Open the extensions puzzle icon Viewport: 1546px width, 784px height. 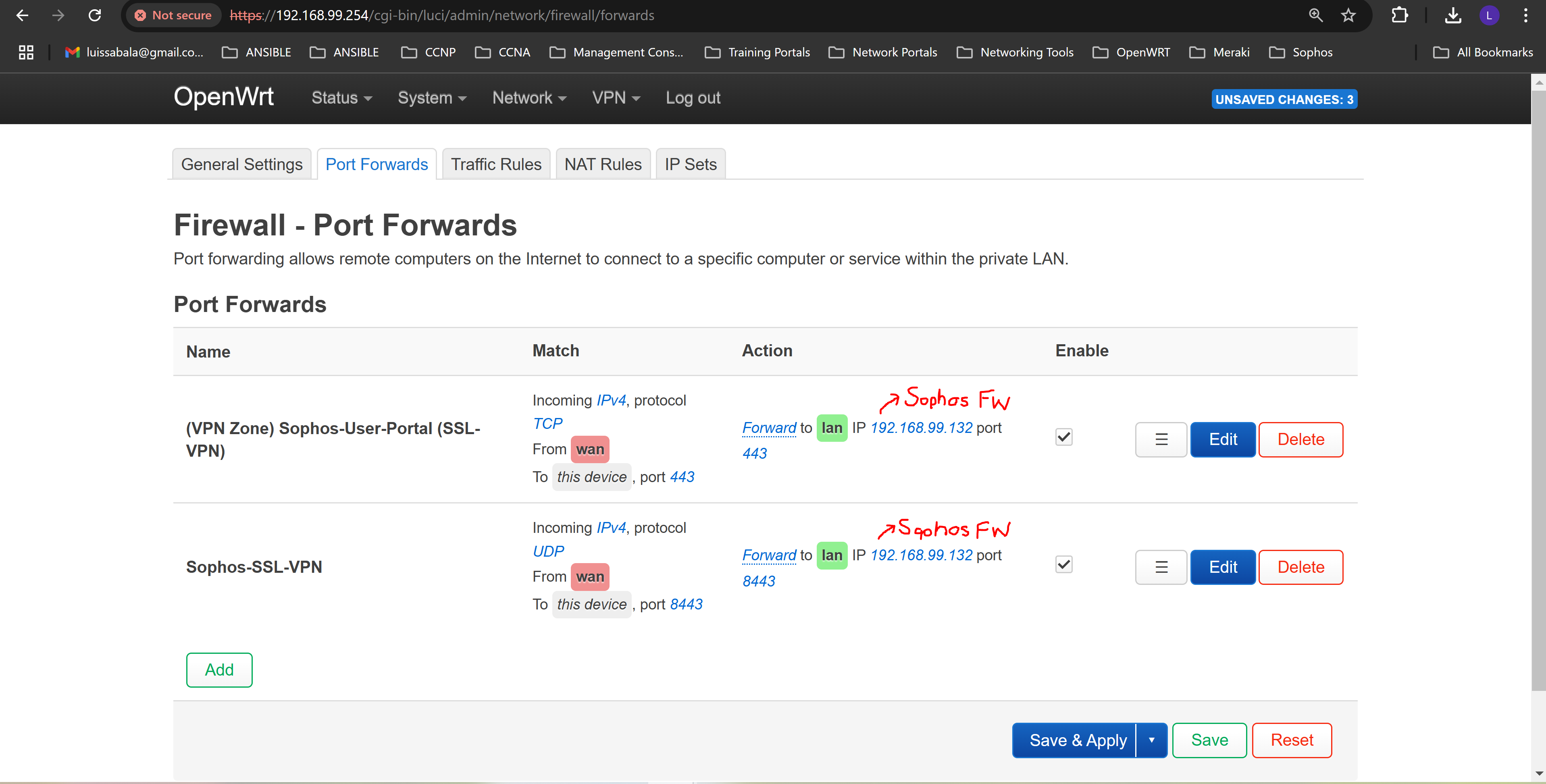[x=1400, y=16]
